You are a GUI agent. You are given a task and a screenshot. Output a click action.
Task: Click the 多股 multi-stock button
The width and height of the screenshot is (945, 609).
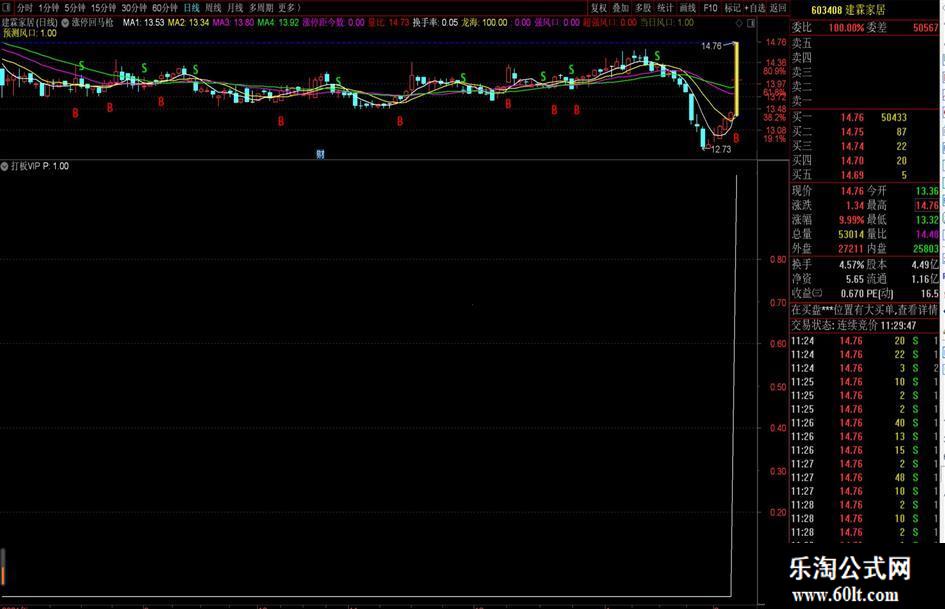click(643, 8)
